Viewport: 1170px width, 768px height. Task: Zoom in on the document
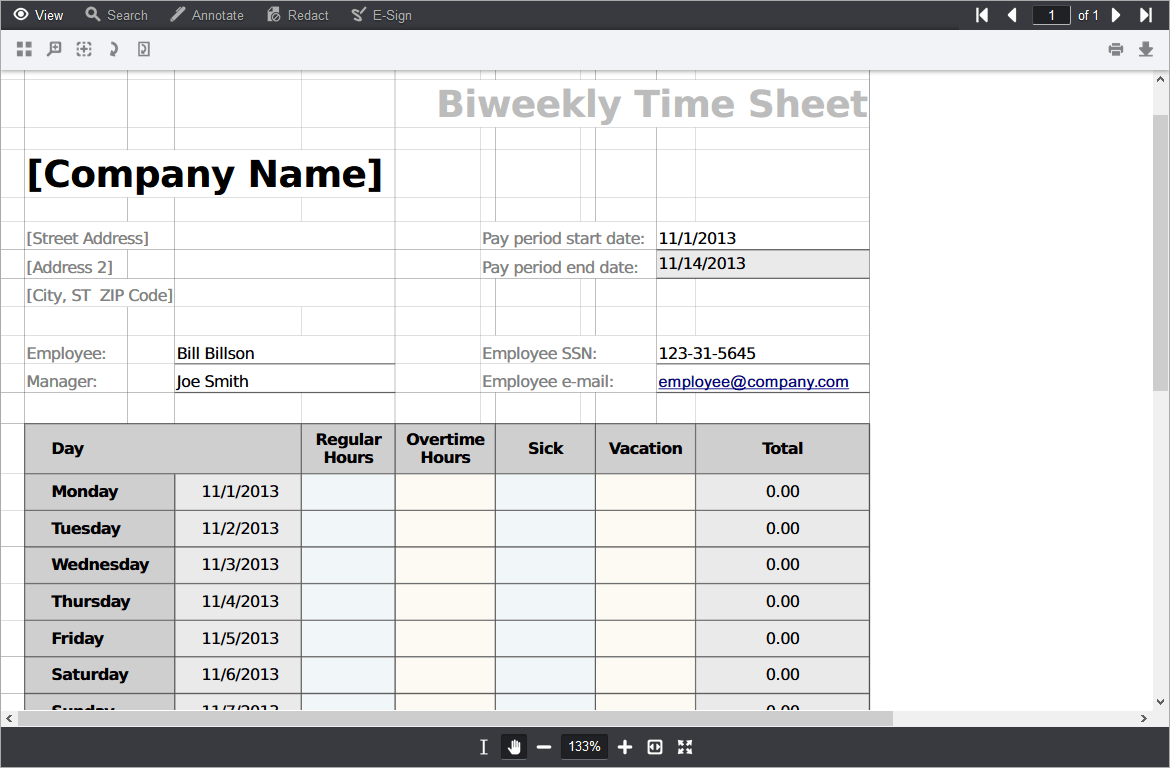pyautogui.click(x=624, y=746)
